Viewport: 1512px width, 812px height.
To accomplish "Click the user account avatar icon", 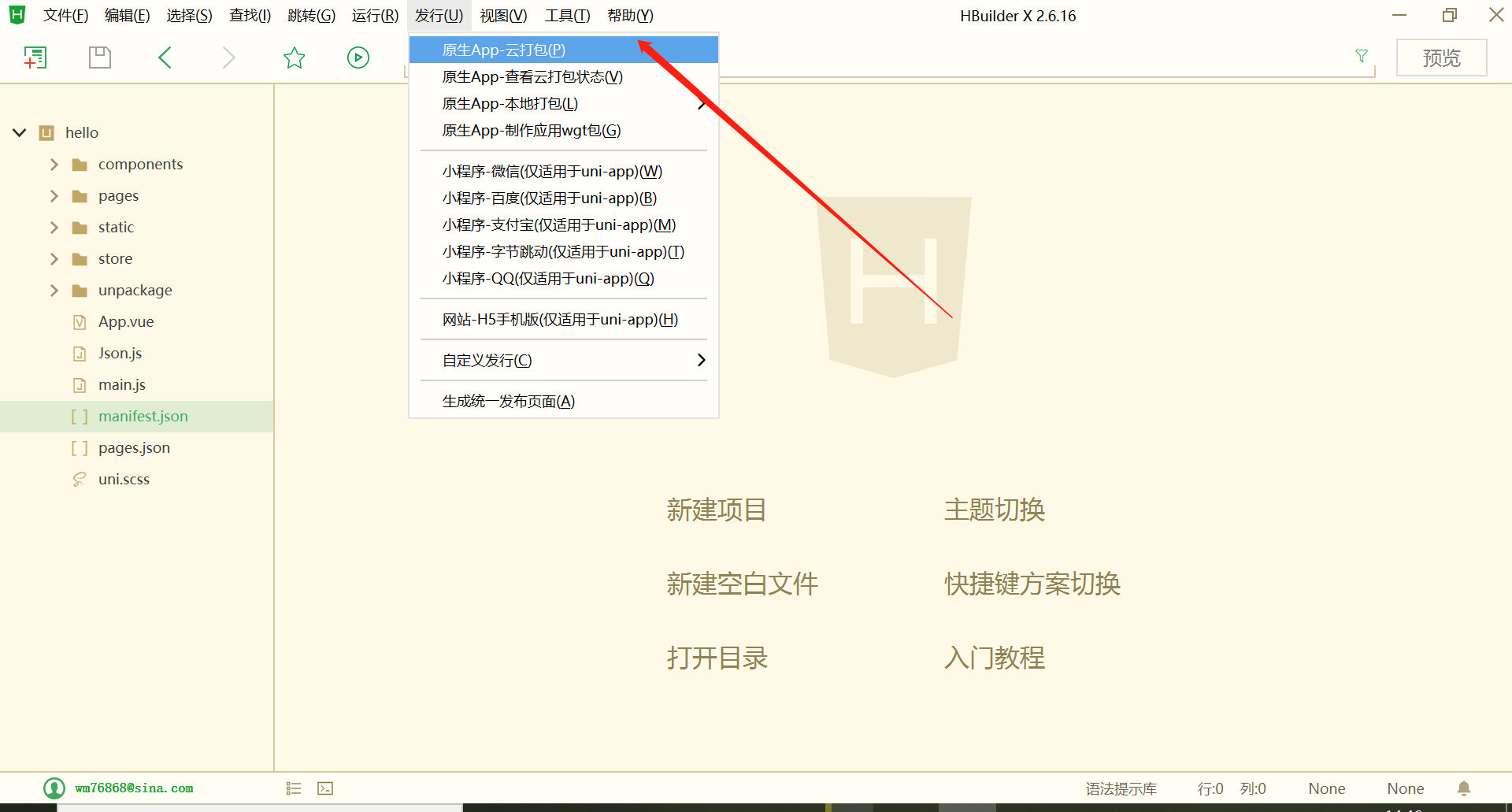I will (x=54, y=788).
